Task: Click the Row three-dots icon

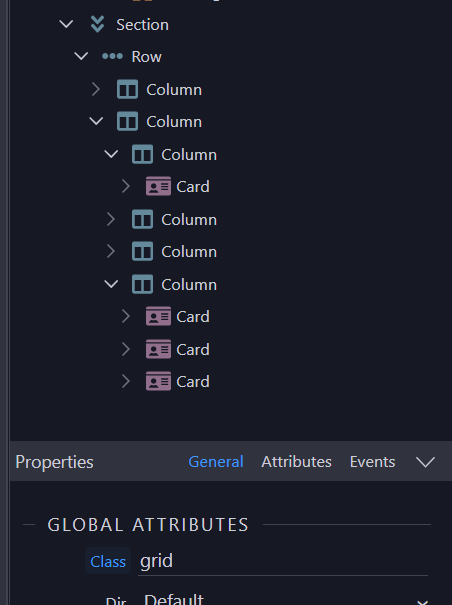Action: (112, 57)
